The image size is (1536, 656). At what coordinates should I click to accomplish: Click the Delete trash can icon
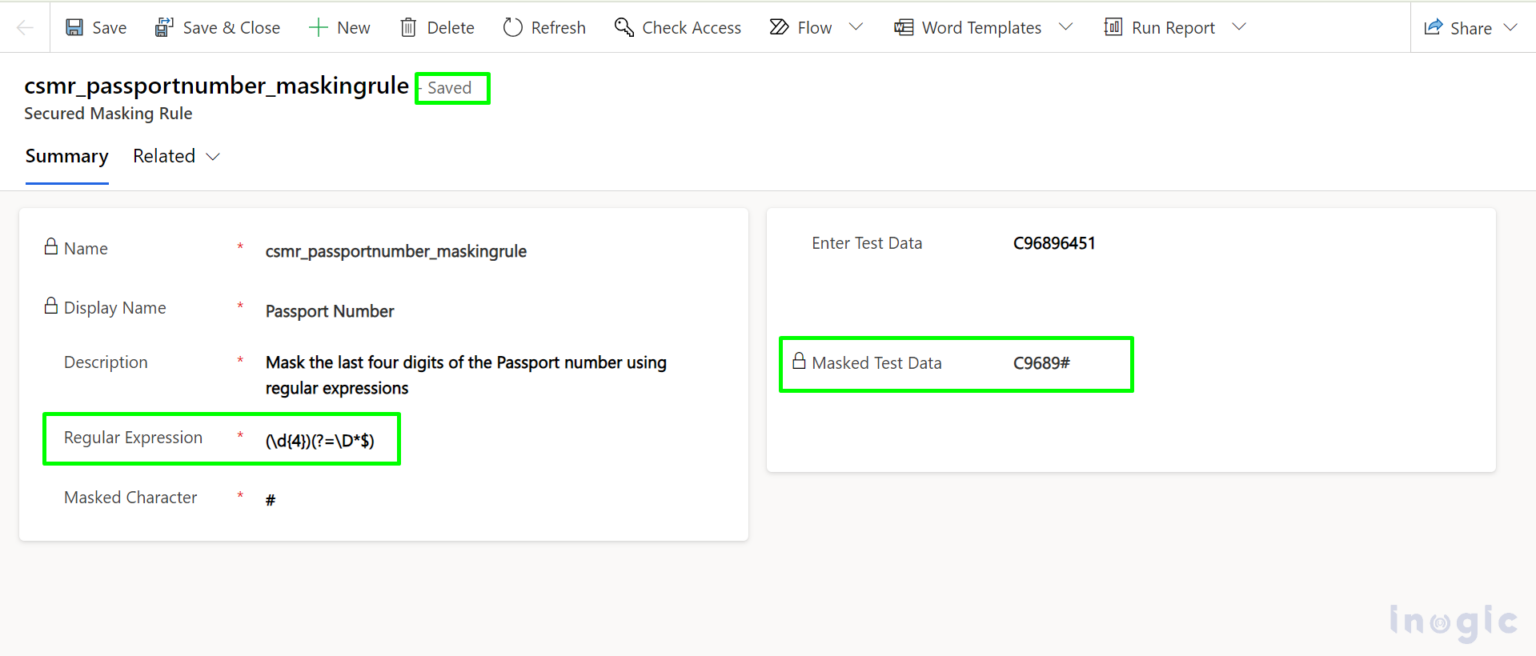click(408, 28)
